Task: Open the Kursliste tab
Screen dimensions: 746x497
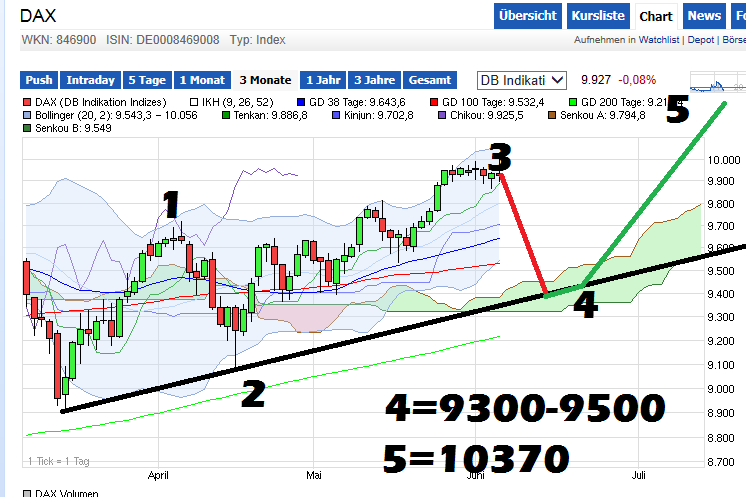Action: (x=598, y=16)
